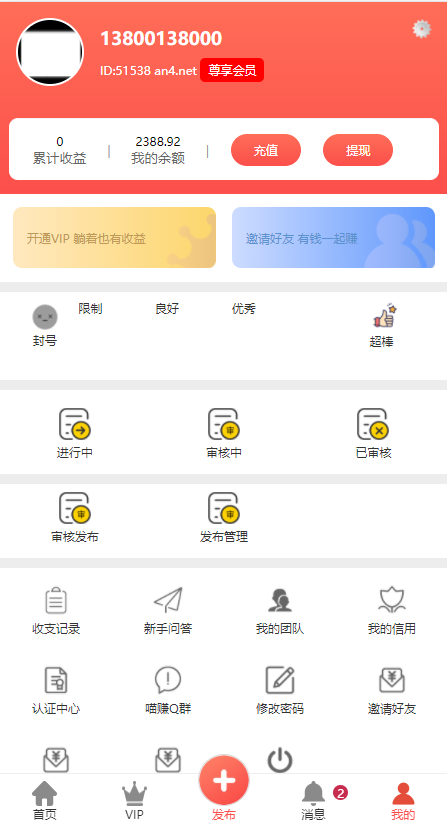Open the 进行中 tasks icon
The width and height of the screenshot is (447, 824).
pos(75,424)
